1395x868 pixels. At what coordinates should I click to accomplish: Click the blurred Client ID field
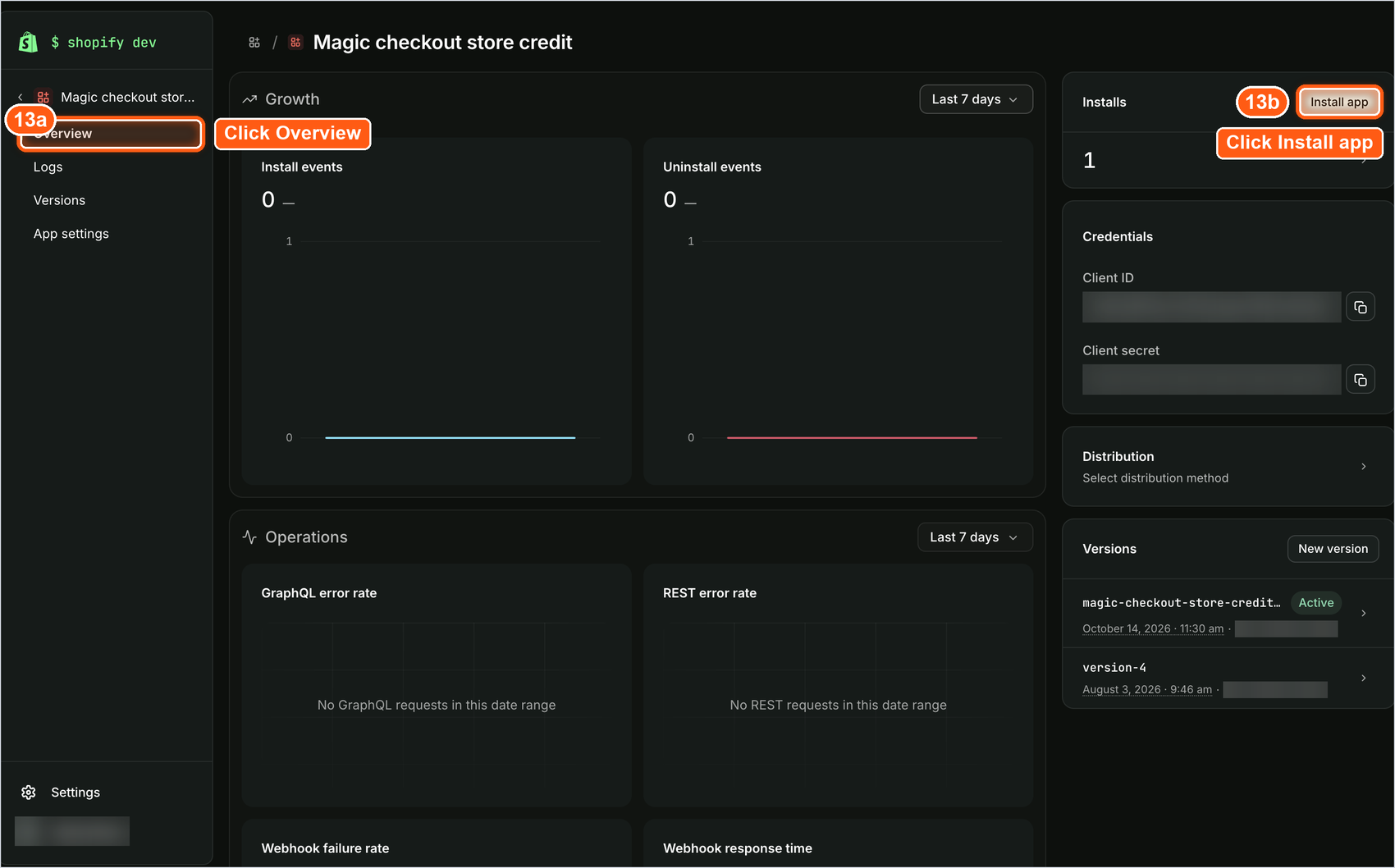[1211, 307]
